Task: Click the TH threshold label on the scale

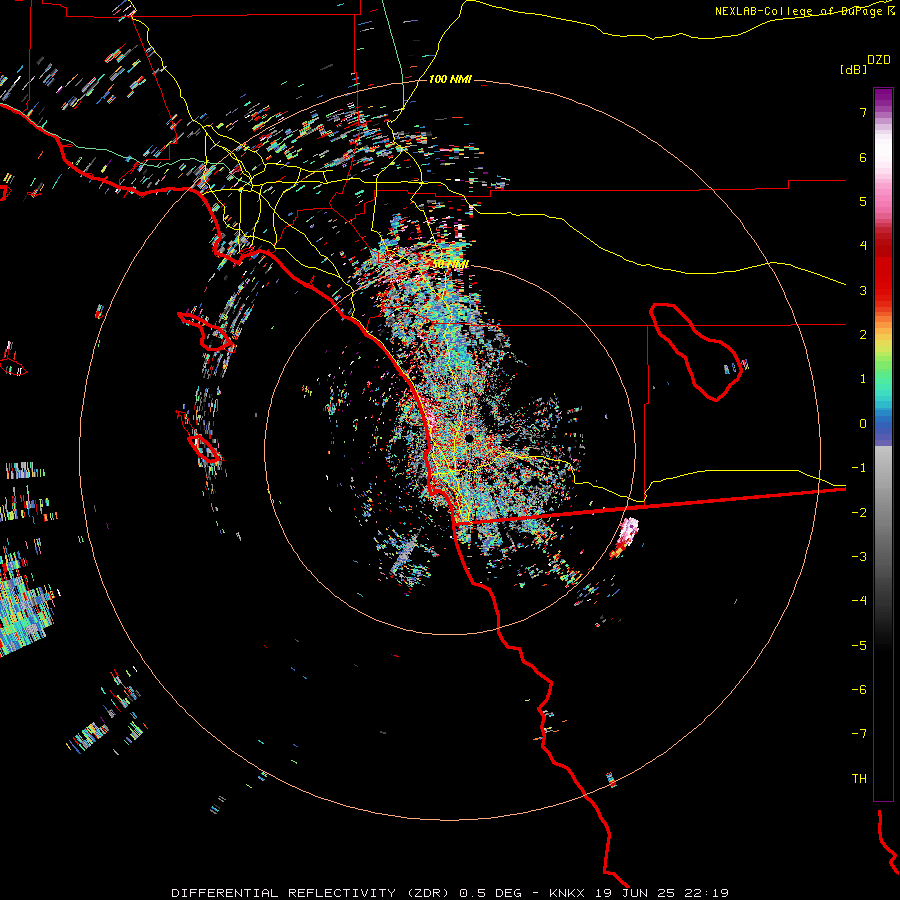Action: pyautogui.click(x=859, y=778)
